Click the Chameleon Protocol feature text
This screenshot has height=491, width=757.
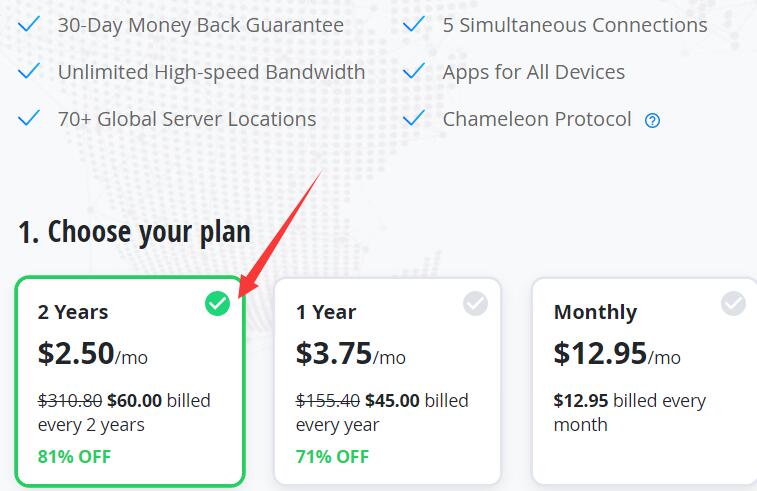click(x=537, y=119)
